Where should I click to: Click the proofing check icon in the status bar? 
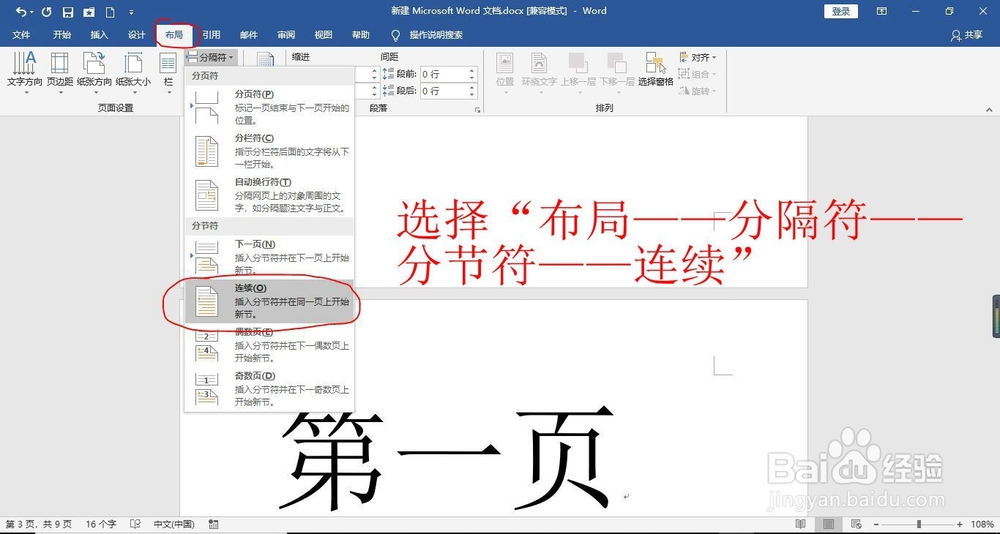click(x=135, y=524)
